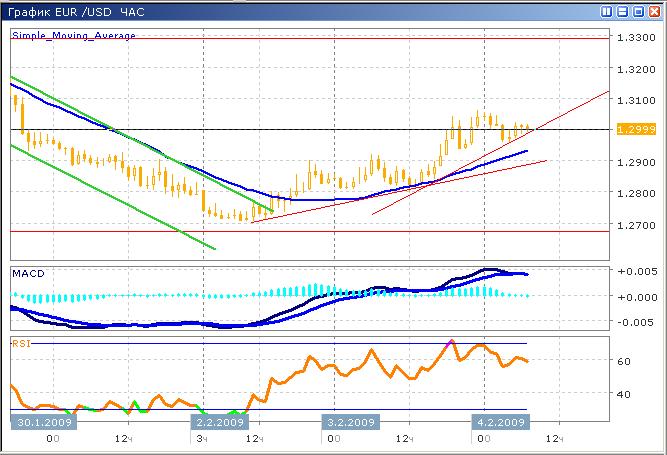Select the 30.1.2009 date marker
This screenshot has height=455, width=667.
[x=42, y=423]
